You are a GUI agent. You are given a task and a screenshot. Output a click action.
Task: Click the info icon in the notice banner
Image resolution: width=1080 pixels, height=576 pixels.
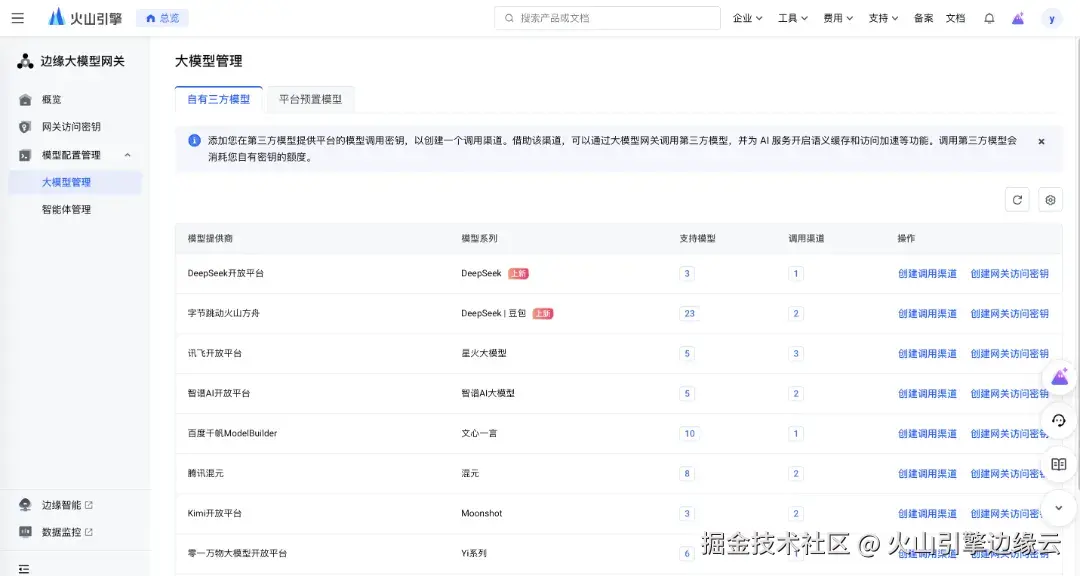pyautogui.click(x=194, y=141)
